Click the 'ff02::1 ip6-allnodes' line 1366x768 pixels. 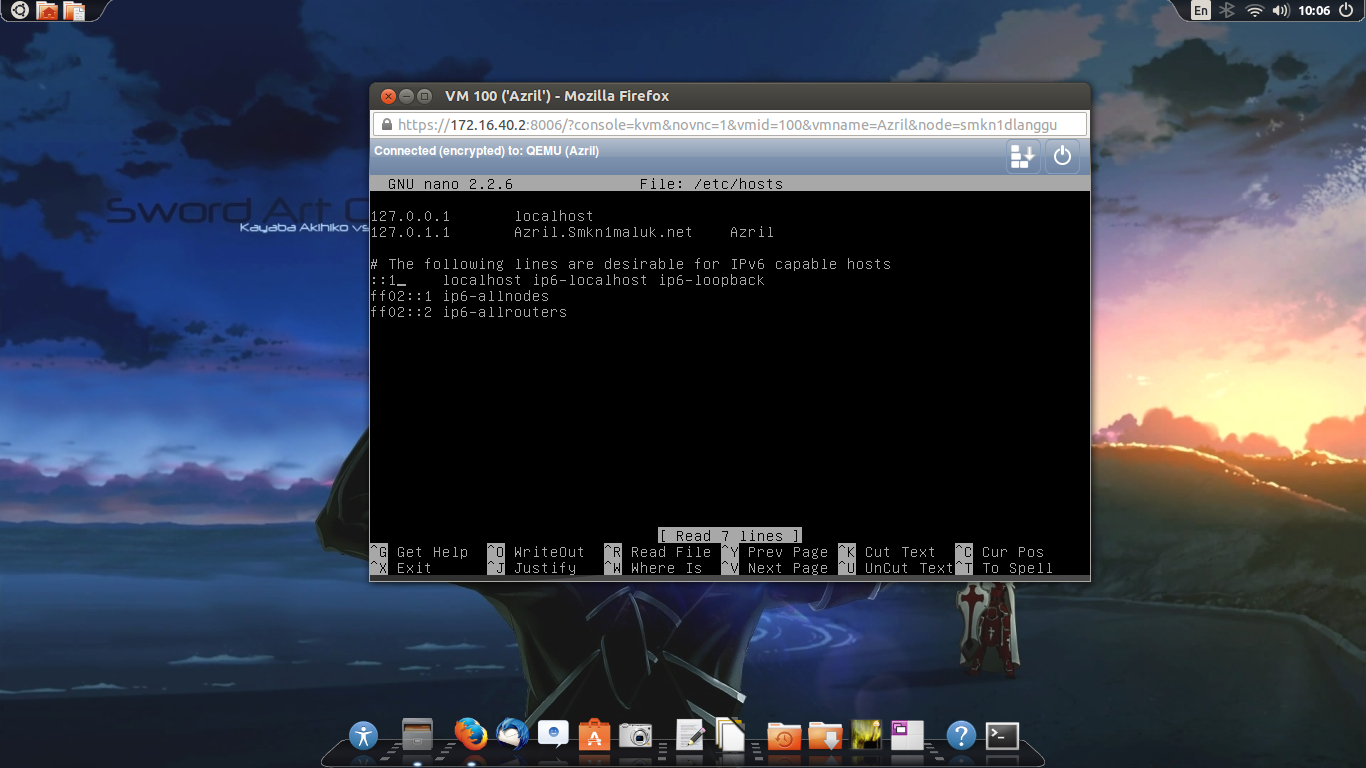click(459, 296)
